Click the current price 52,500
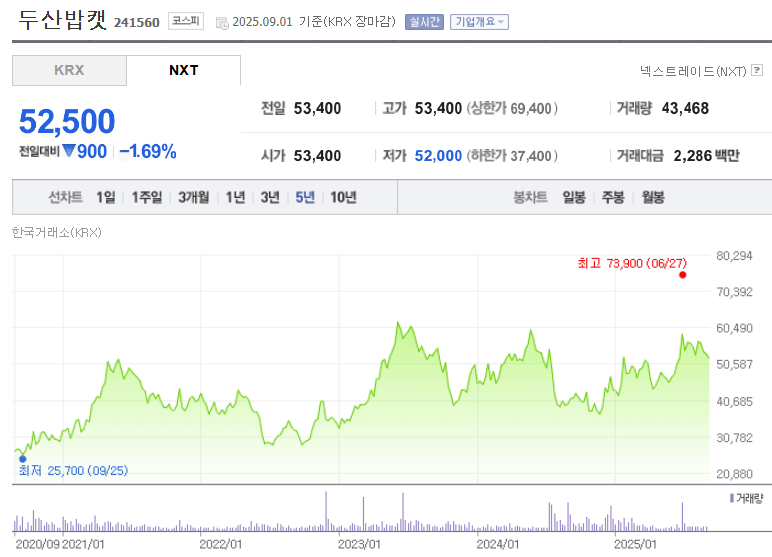This screenshot has width=772, height=557. (x=67, y=121)
